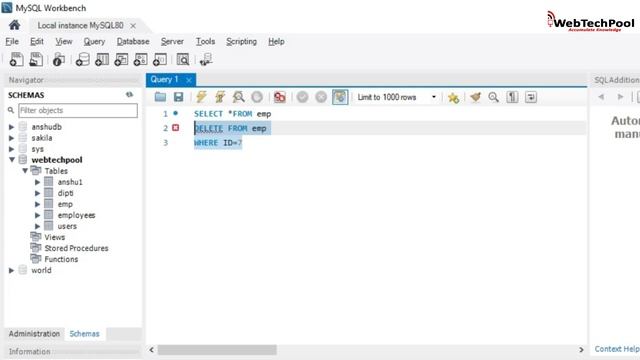The image size is (640, 360).
Task: Open the Database menu
Action: click(x=133, y=42)
